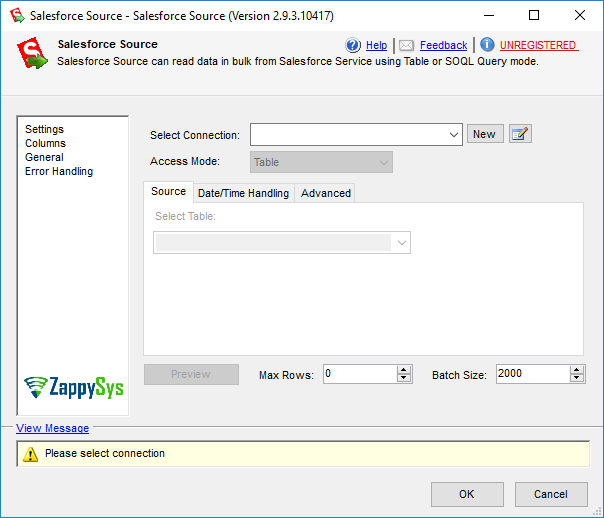The width and height of the screenshot is (604, 518).
Task: Open the Select Connection dropdown
Action: click(x=453, y=135)
